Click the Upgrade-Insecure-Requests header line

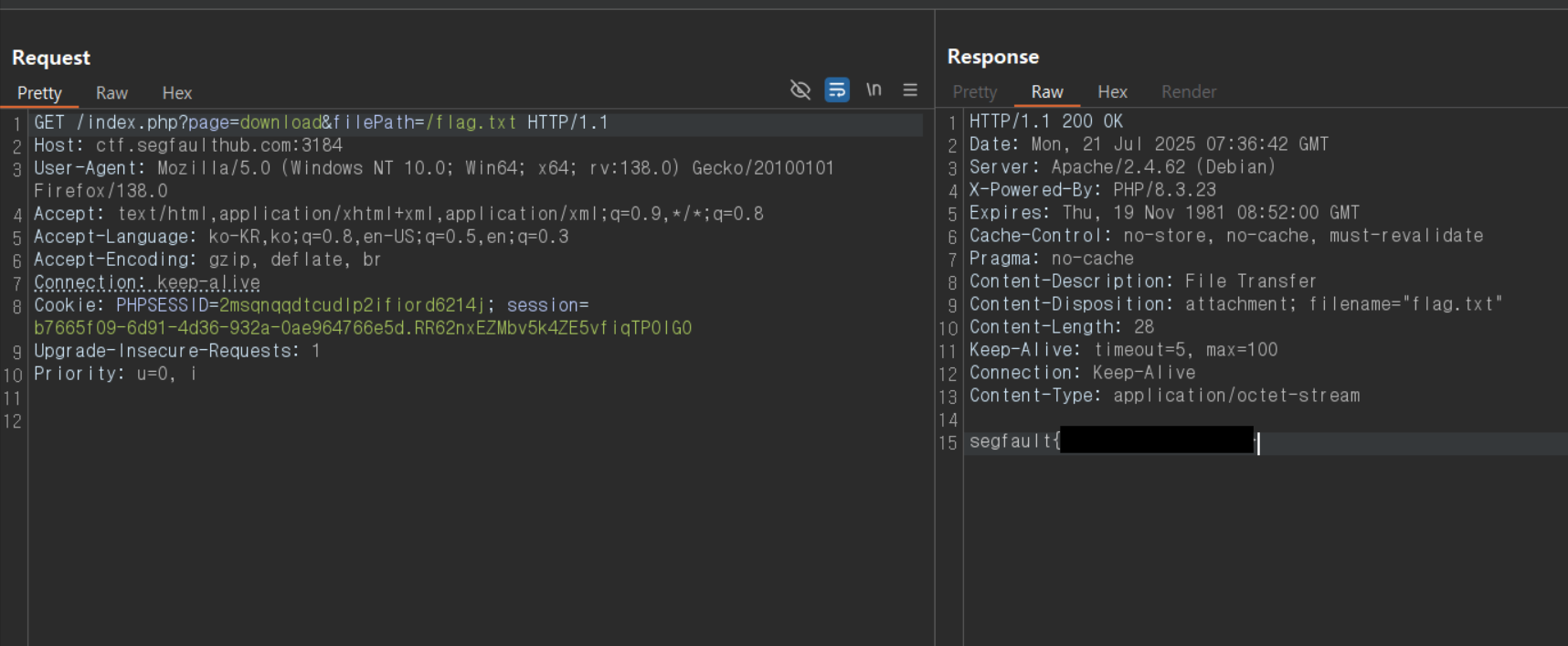point(177,351)
